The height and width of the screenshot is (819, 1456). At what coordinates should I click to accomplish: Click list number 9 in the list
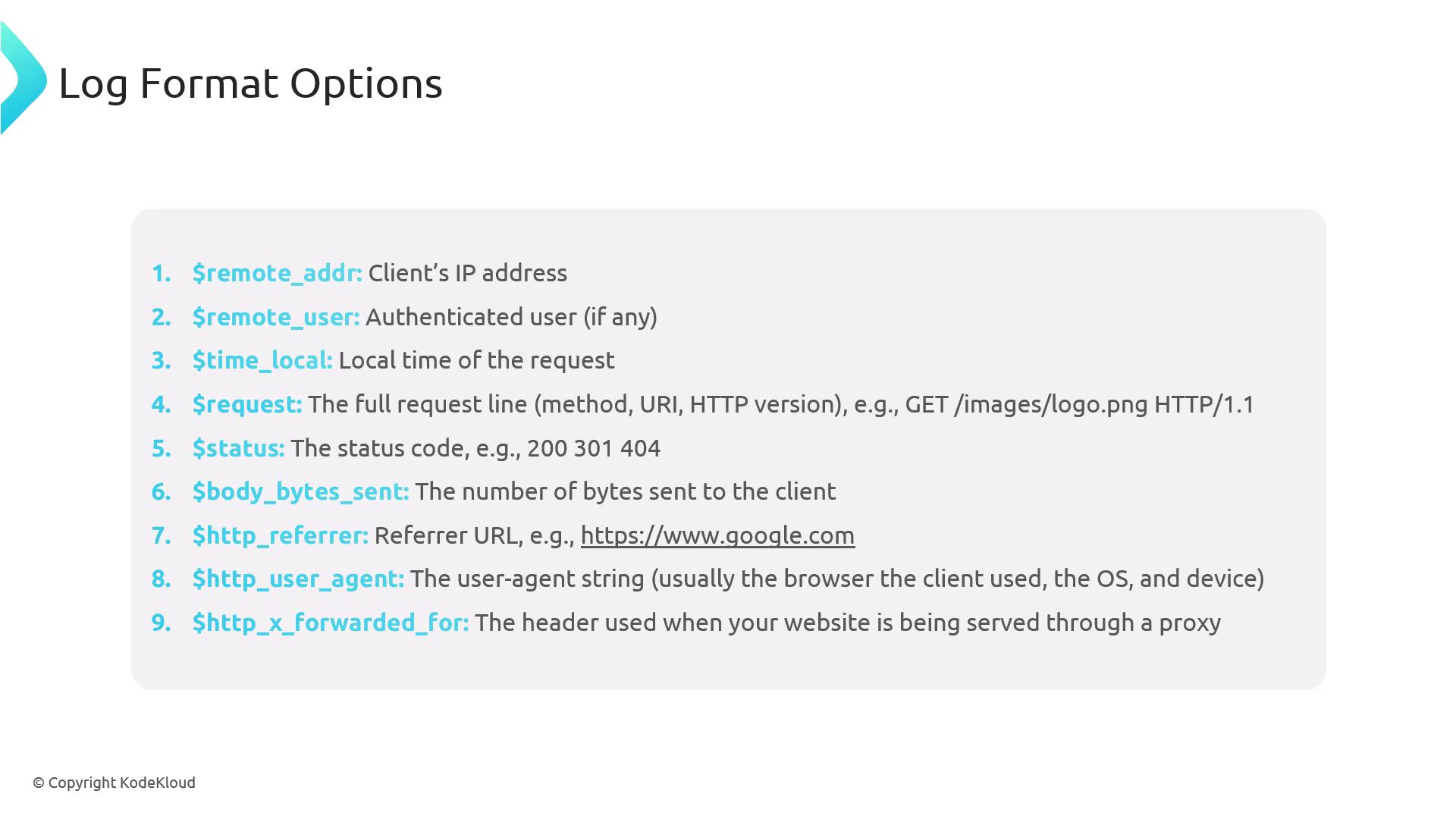tap(161, 623)
